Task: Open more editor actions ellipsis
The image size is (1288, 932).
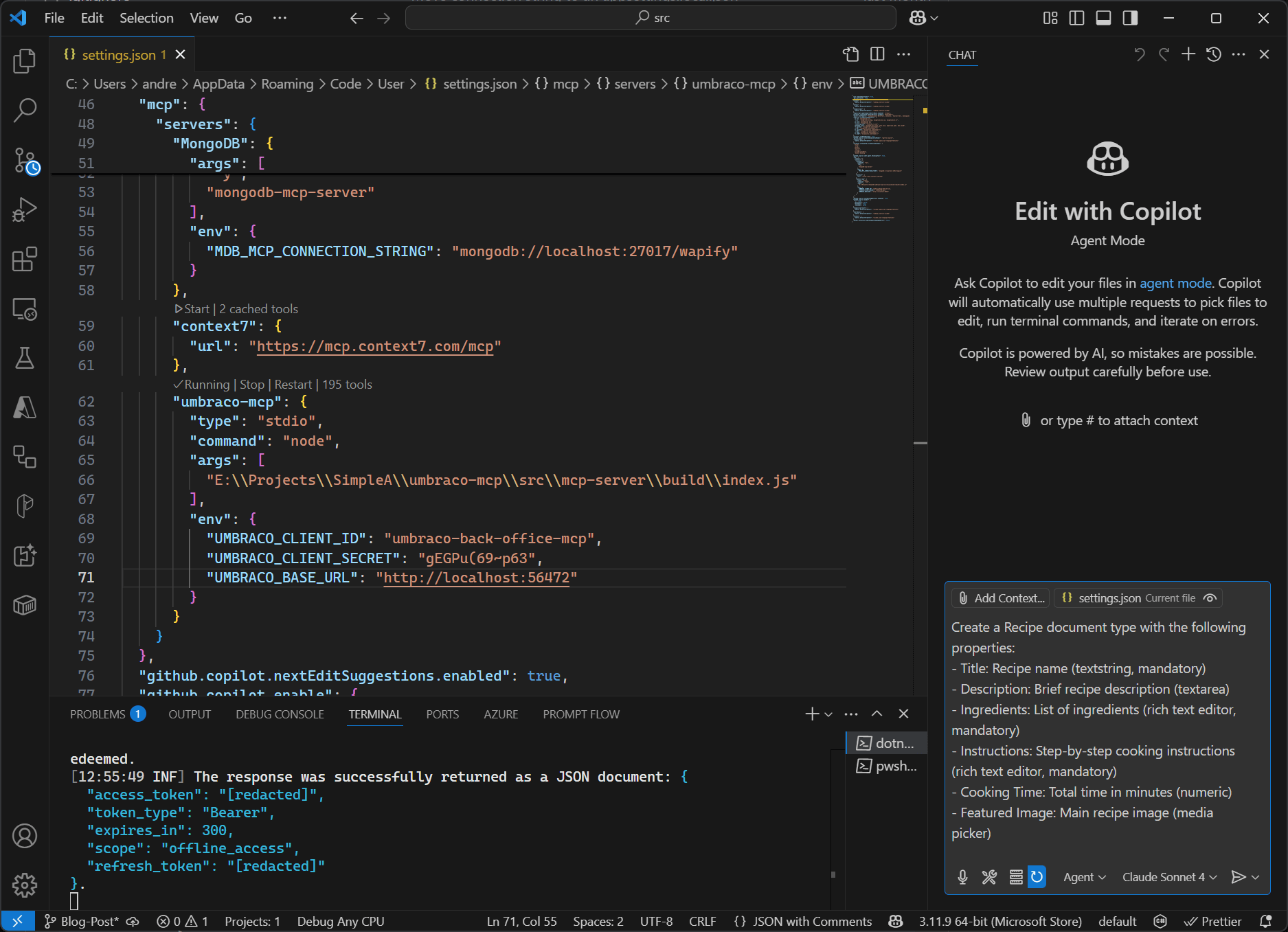Action: click(x=904, y=54)
